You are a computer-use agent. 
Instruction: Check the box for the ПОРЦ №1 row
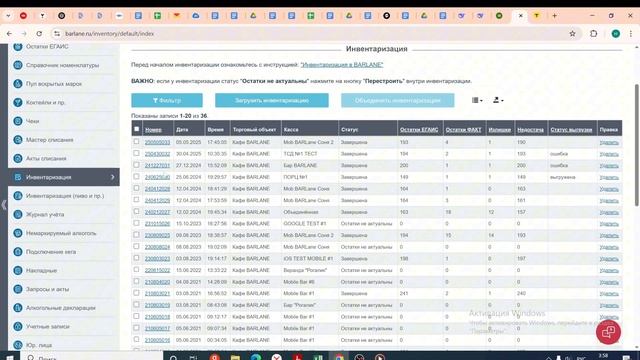point(136,177)
